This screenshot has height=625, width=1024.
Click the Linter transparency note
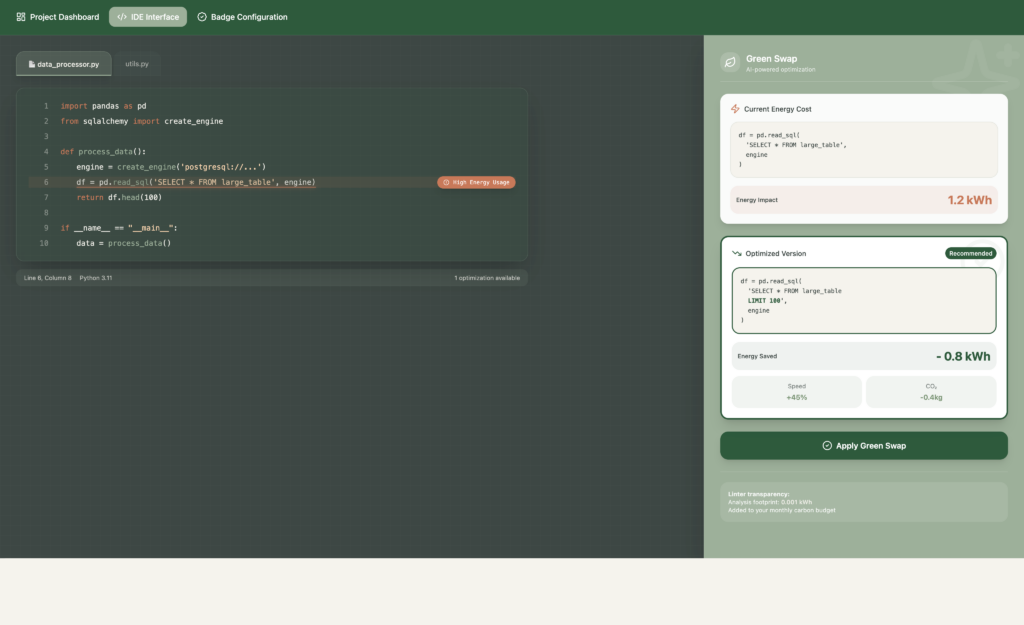[863, 502]
